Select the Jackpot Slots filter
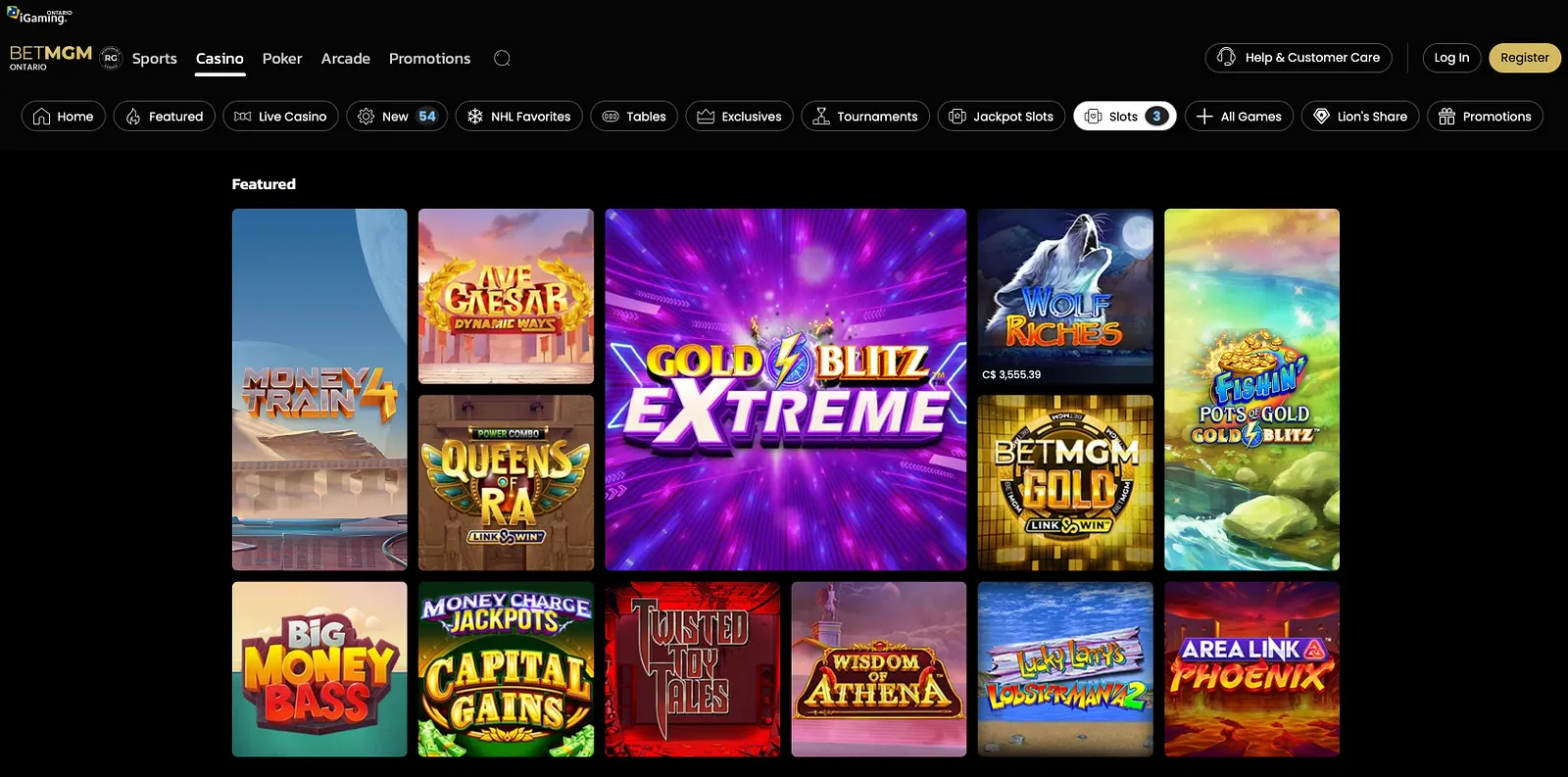This screenshot has height=777, width=1568. click(1001, 117)
